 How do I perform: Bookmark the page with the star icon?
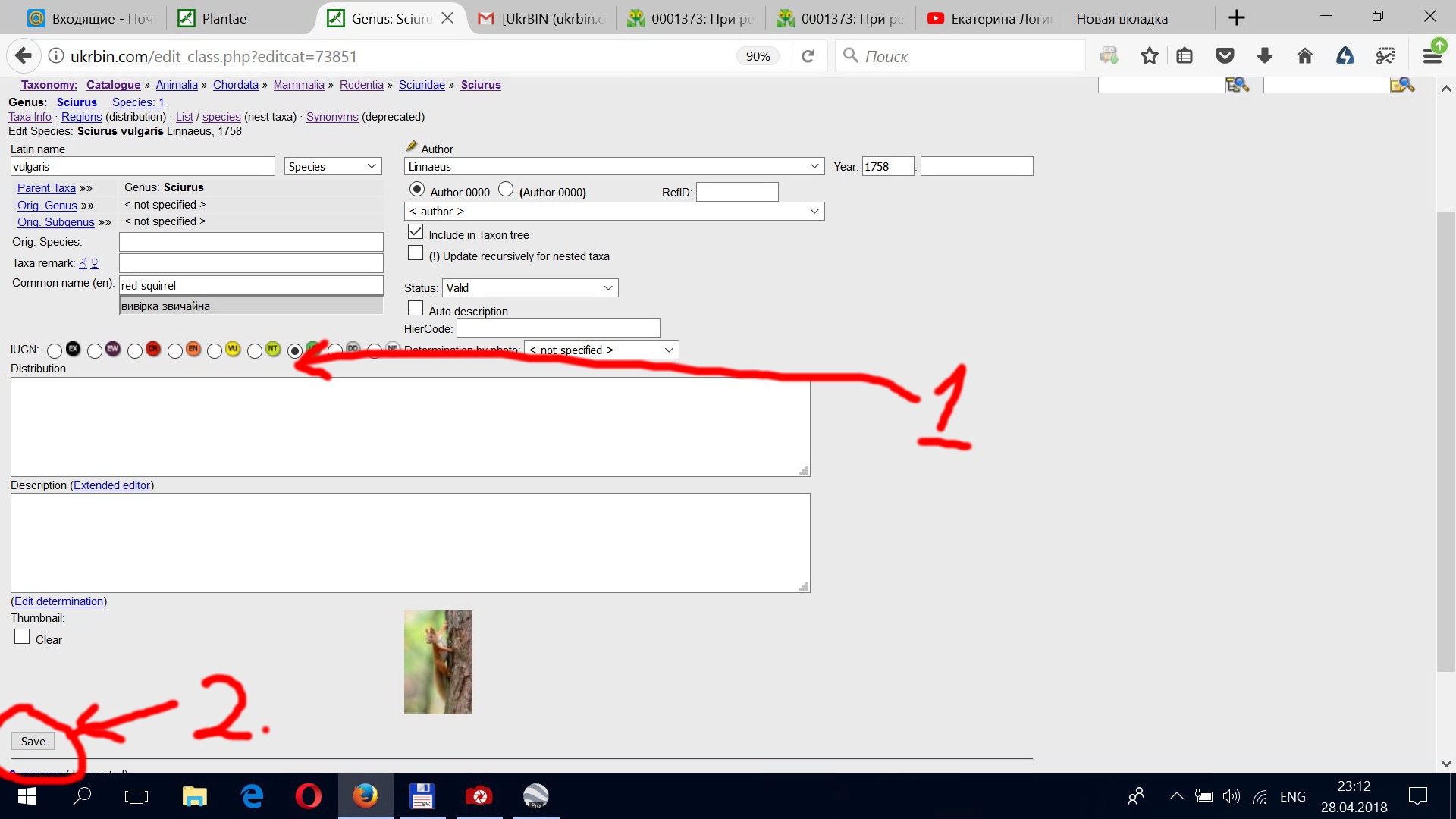(x=1149, y=56)
